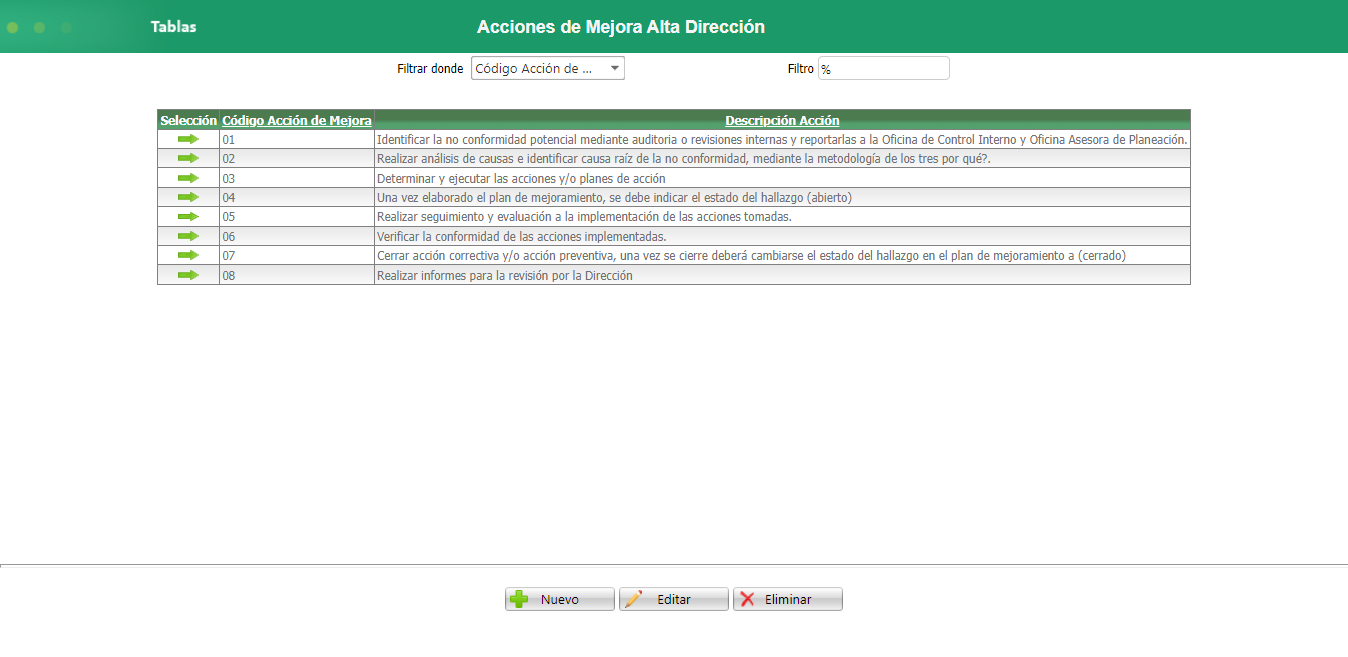Select record 02 using its green arrow

tap(187, 158)
